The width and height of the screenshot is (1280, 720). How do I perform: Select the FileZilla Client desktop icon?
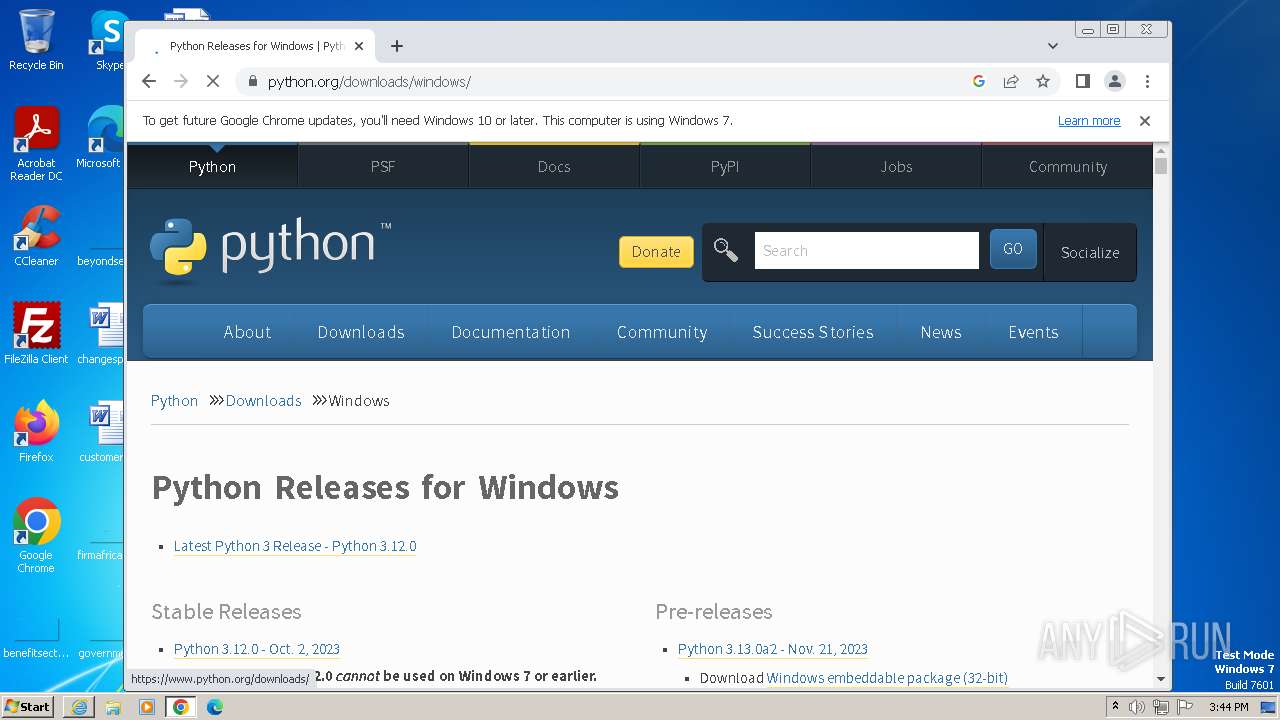pyautogui.click(x=36, y=334)
